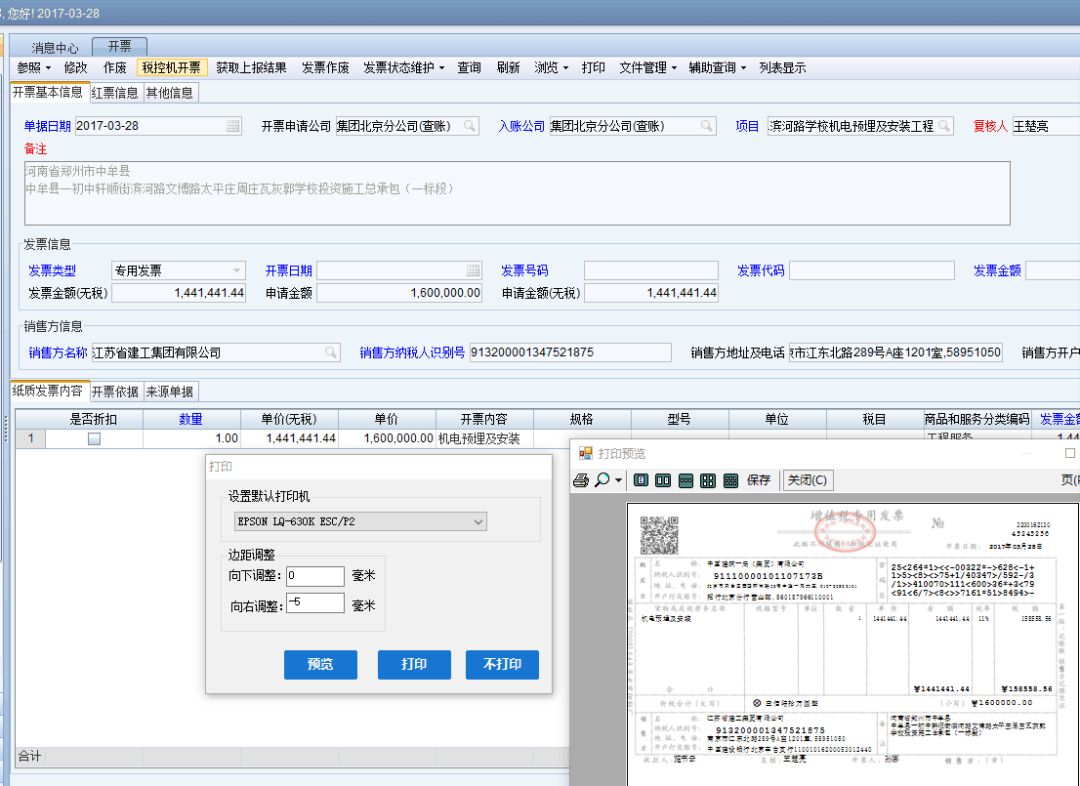Choose 不打印 in the print dialog

(502, 664)
